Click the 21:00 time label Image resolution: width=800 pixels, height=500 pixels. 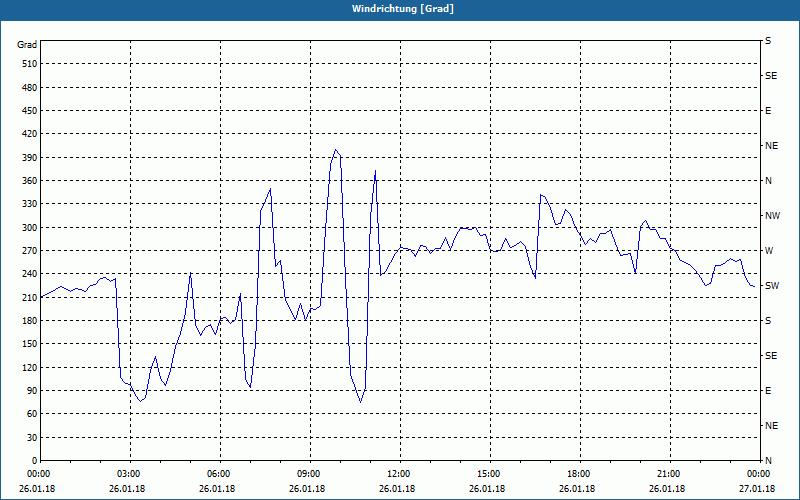(x=670, y=473)
